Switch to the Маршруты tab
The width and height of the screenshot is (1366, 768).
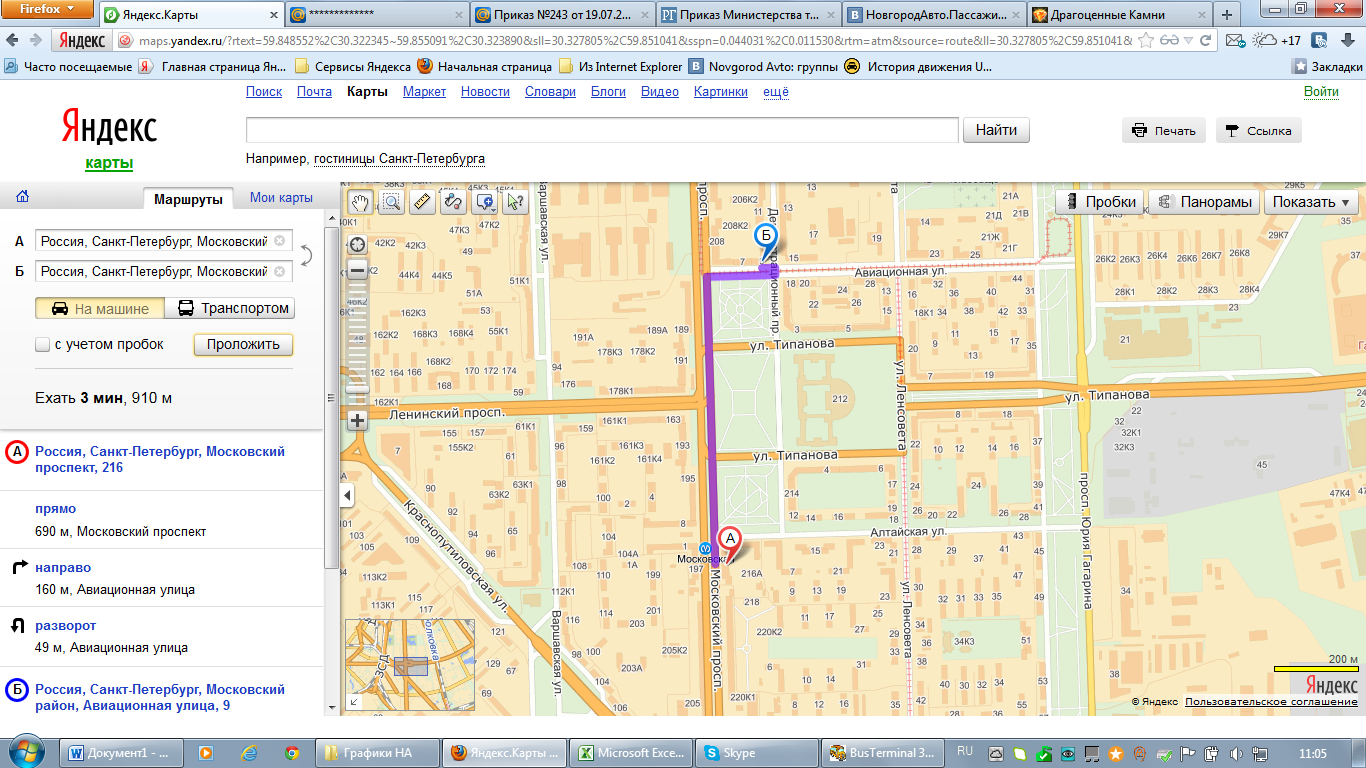(188, 199)
